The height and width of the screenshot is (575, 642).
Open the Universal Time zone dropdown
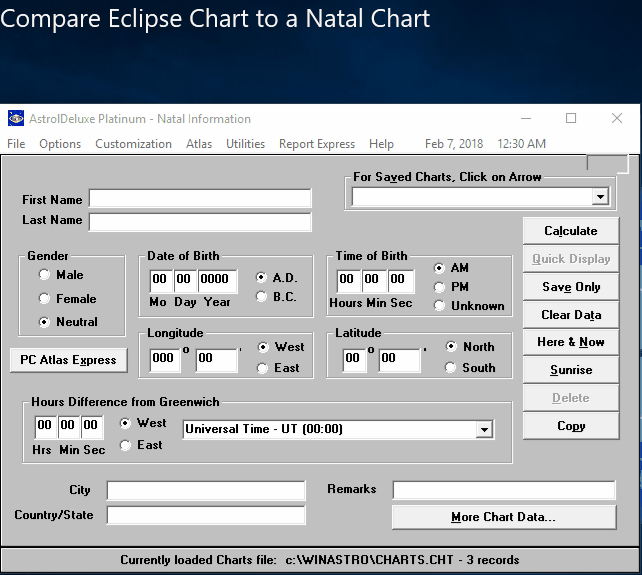(484, 429)
